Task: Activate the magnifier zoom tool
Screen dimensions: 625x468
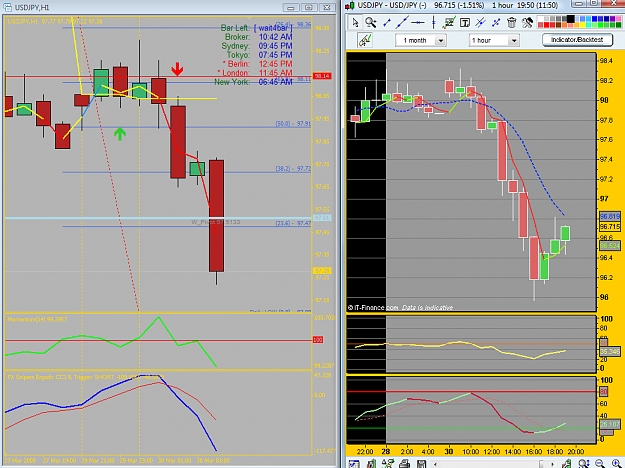Action: (371, 22)
